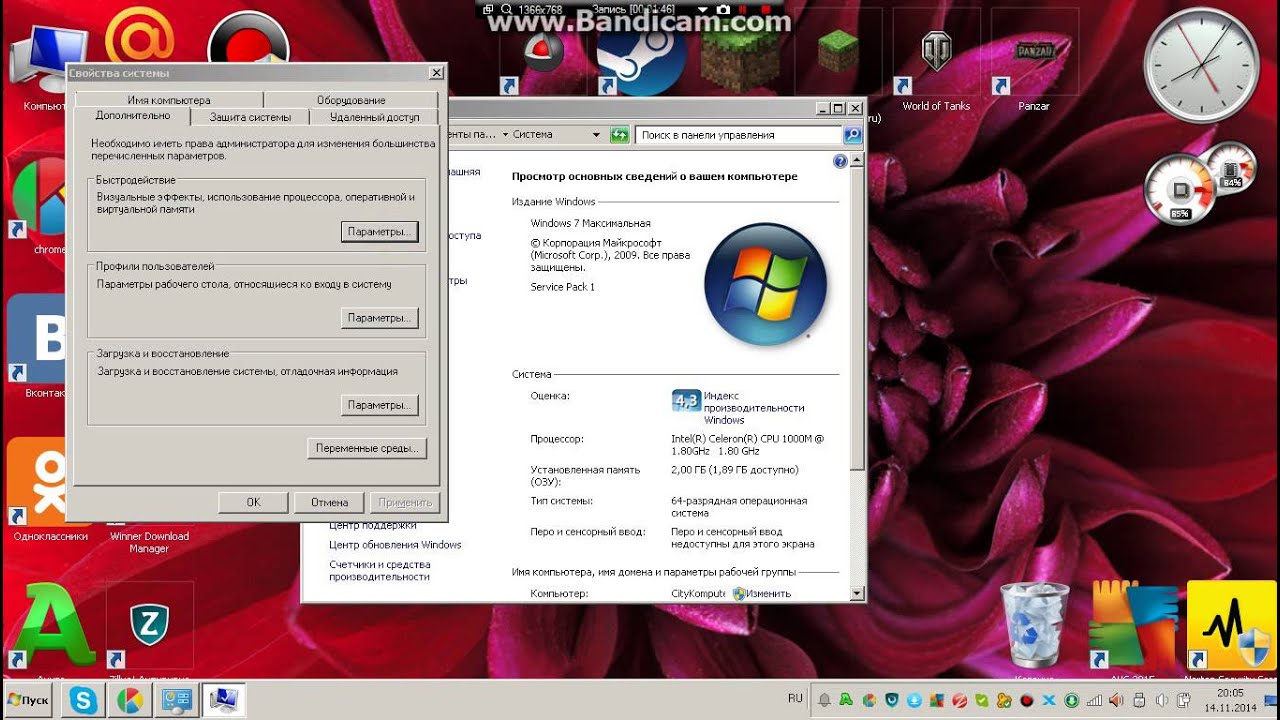Select the Service Pack 1 text

562,287
